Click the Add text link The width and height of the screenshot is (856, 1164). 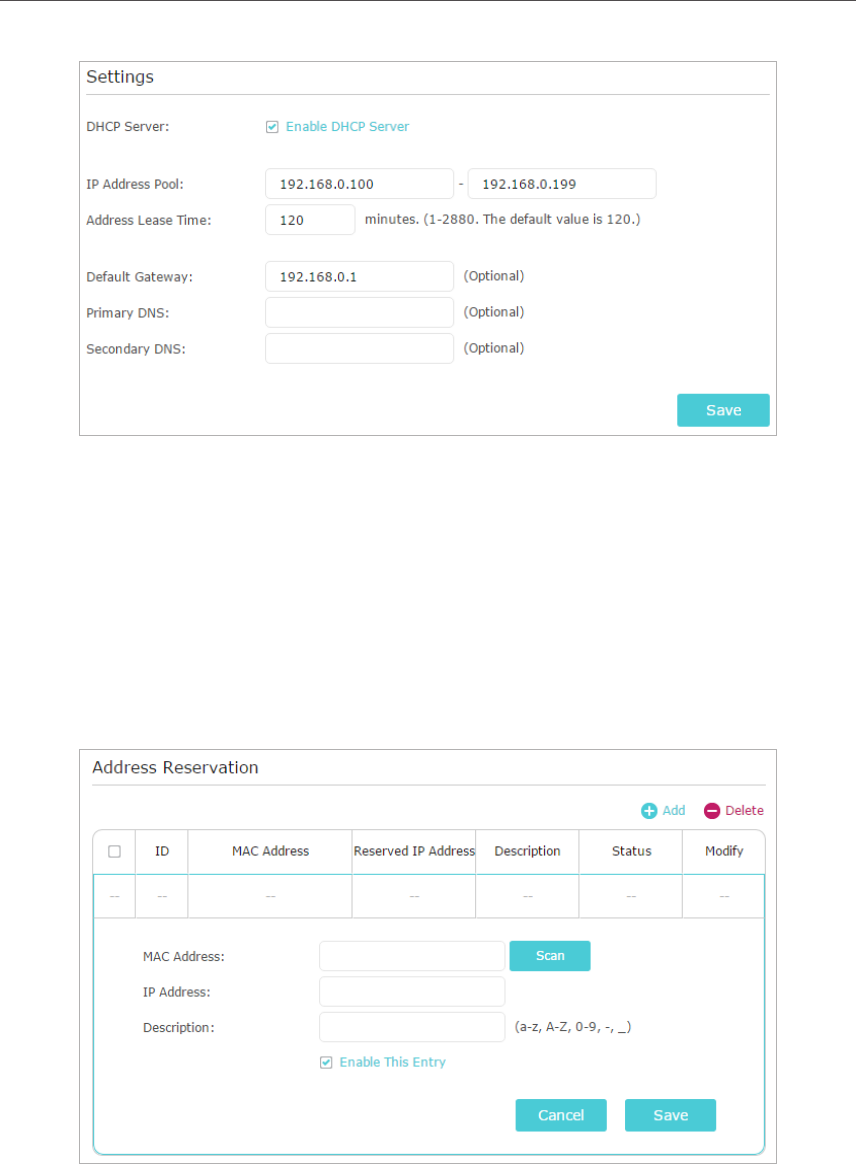pyautogui.click(x=673, y=811)
